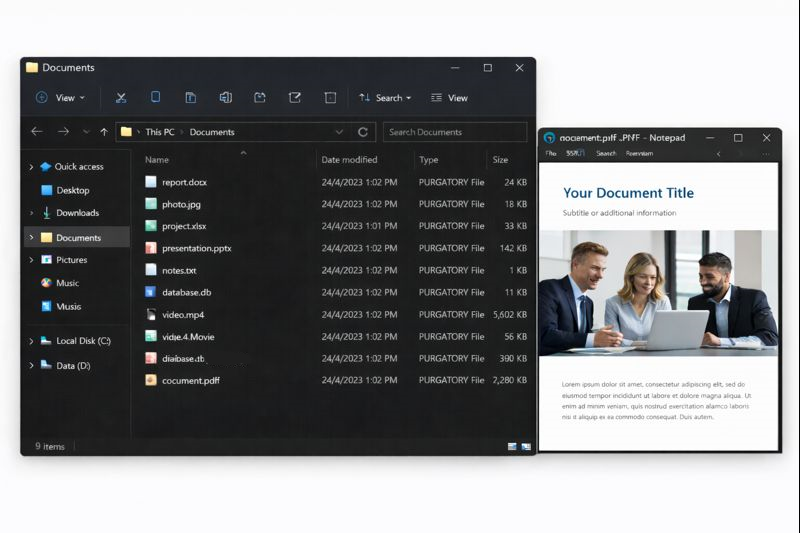Open the address bar history dropdown

(340, 132)
